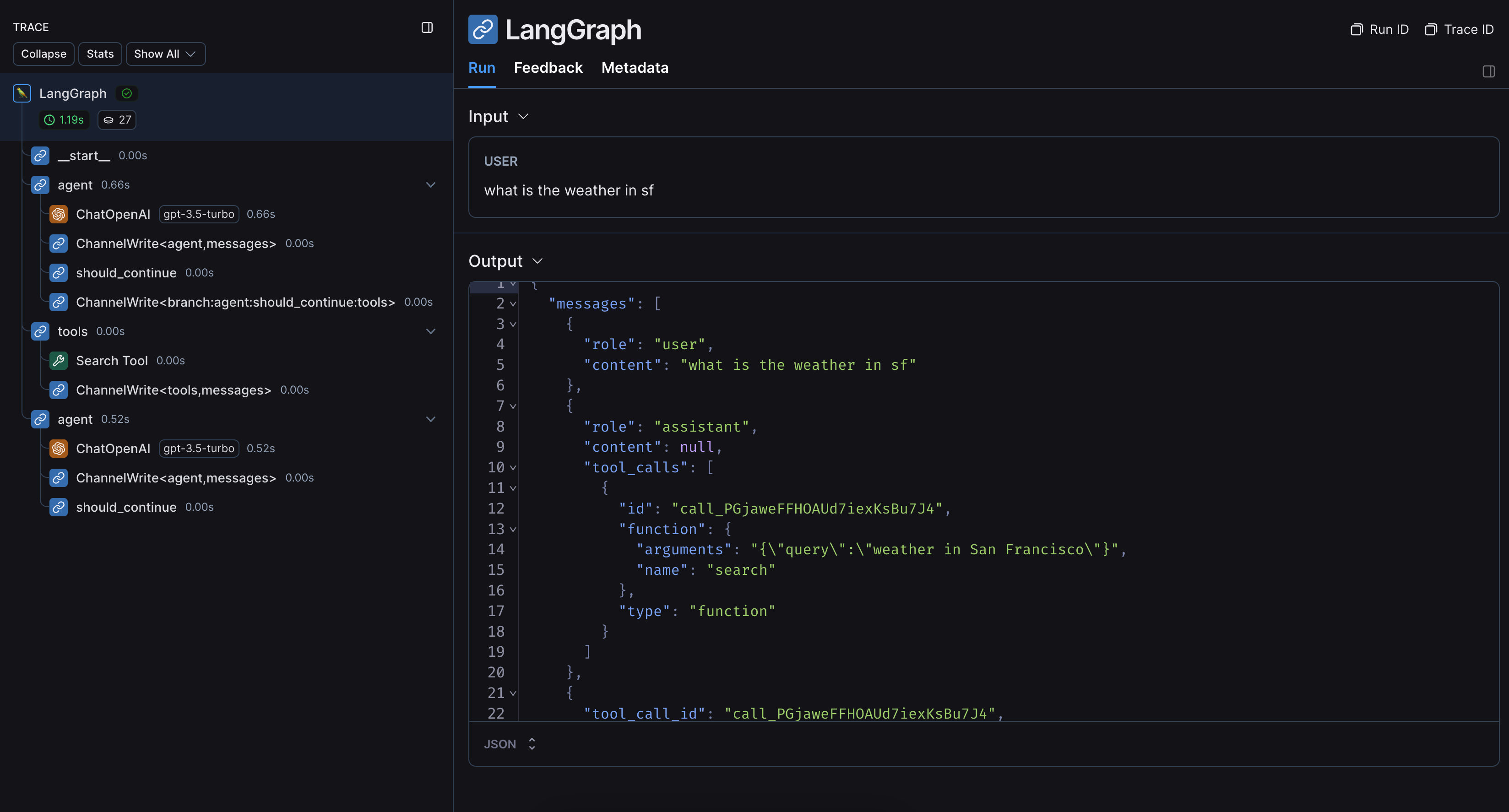Click the second agent (0.52s) chain icon
1509x812 pixels.
tap(40, 419)
